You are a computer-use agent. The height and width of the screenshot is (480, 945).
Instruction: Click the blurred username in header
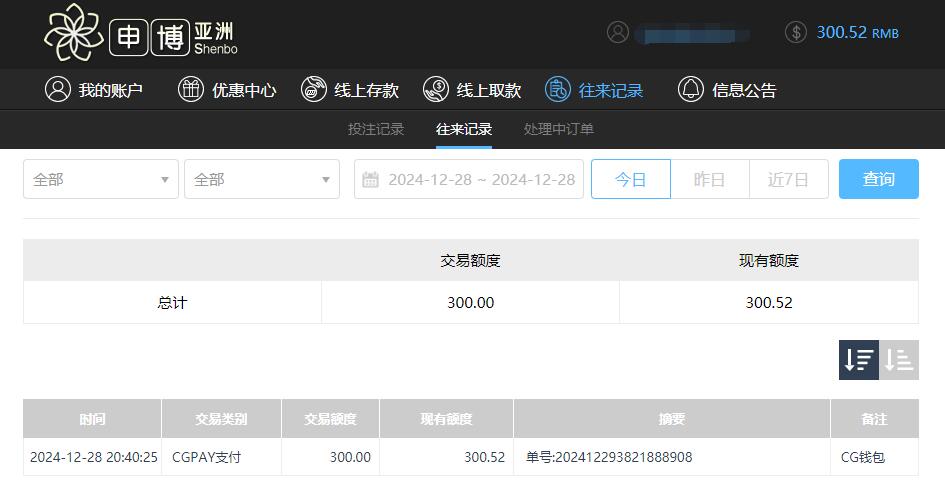(692, 34)
